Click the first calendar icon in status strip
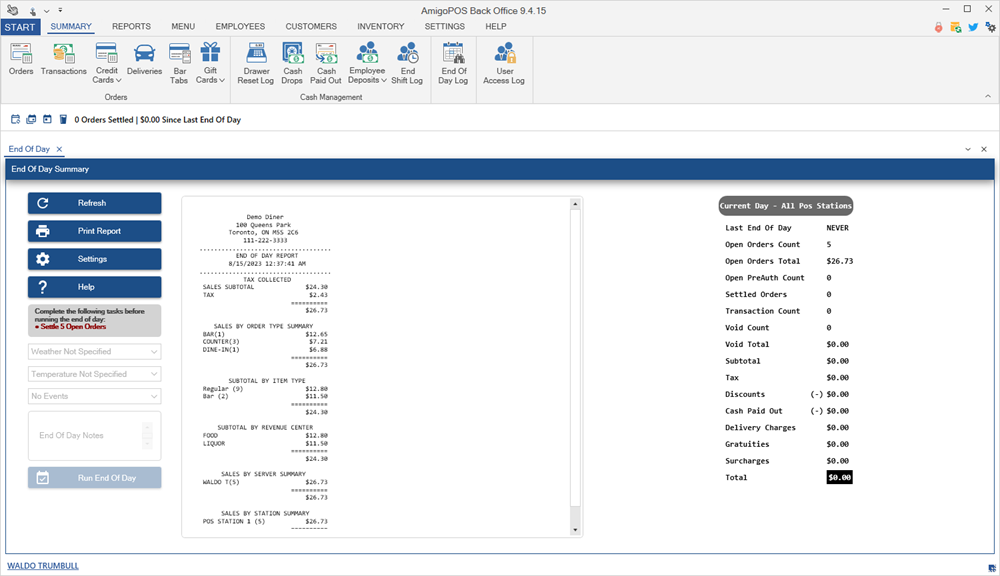This screenshot has width=1000, height=576. (15, 119)
